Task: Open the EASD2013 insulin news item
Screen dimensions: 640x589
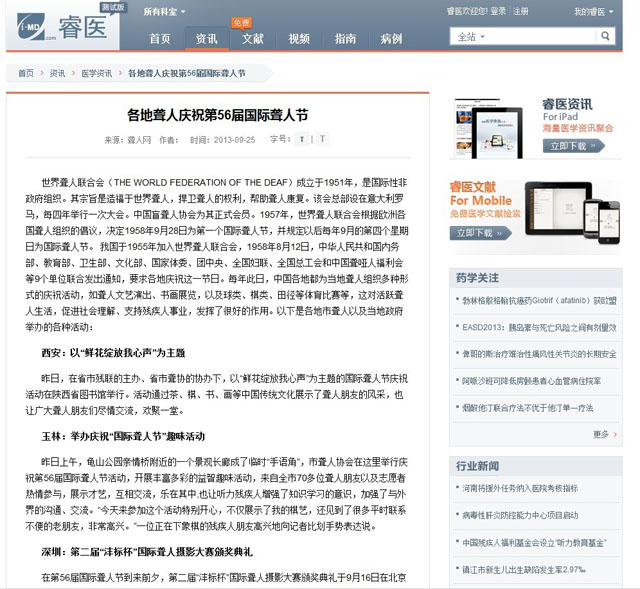Action: (539, 327)
